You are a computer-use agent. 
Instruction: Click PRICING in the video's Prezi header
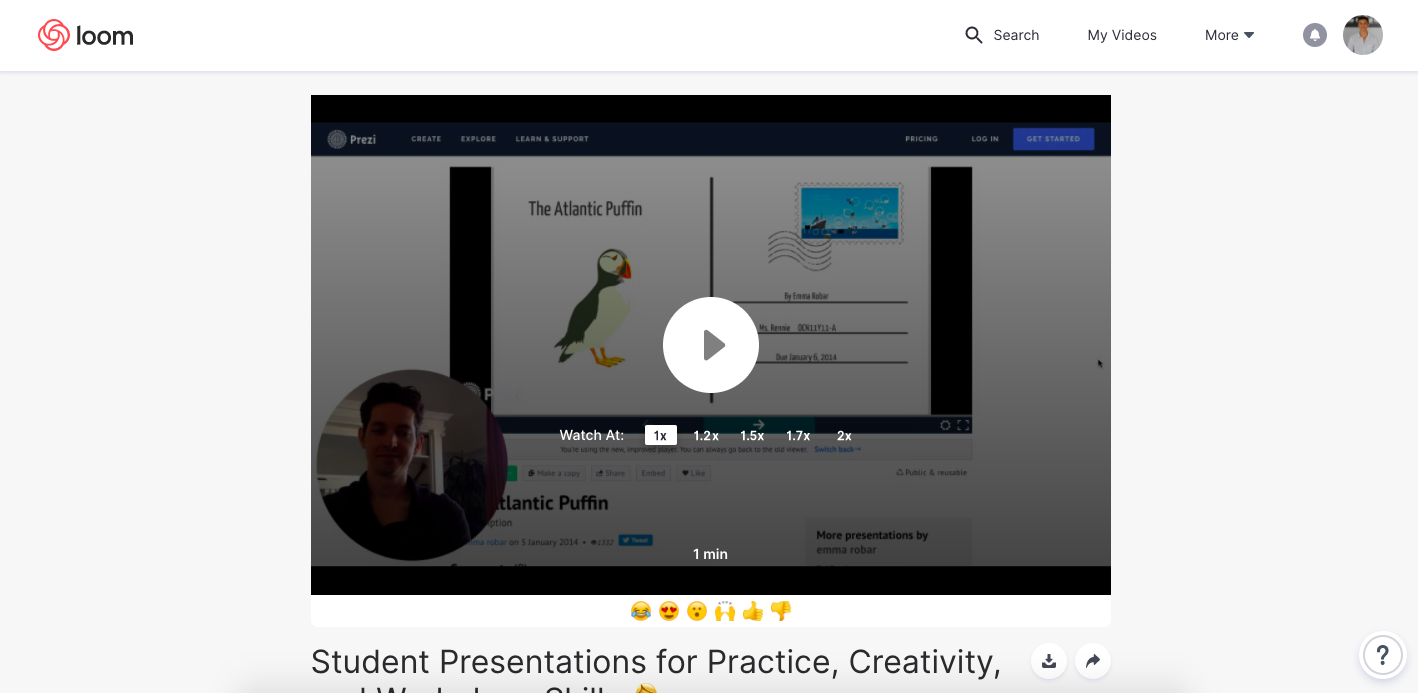coord(921,139)
